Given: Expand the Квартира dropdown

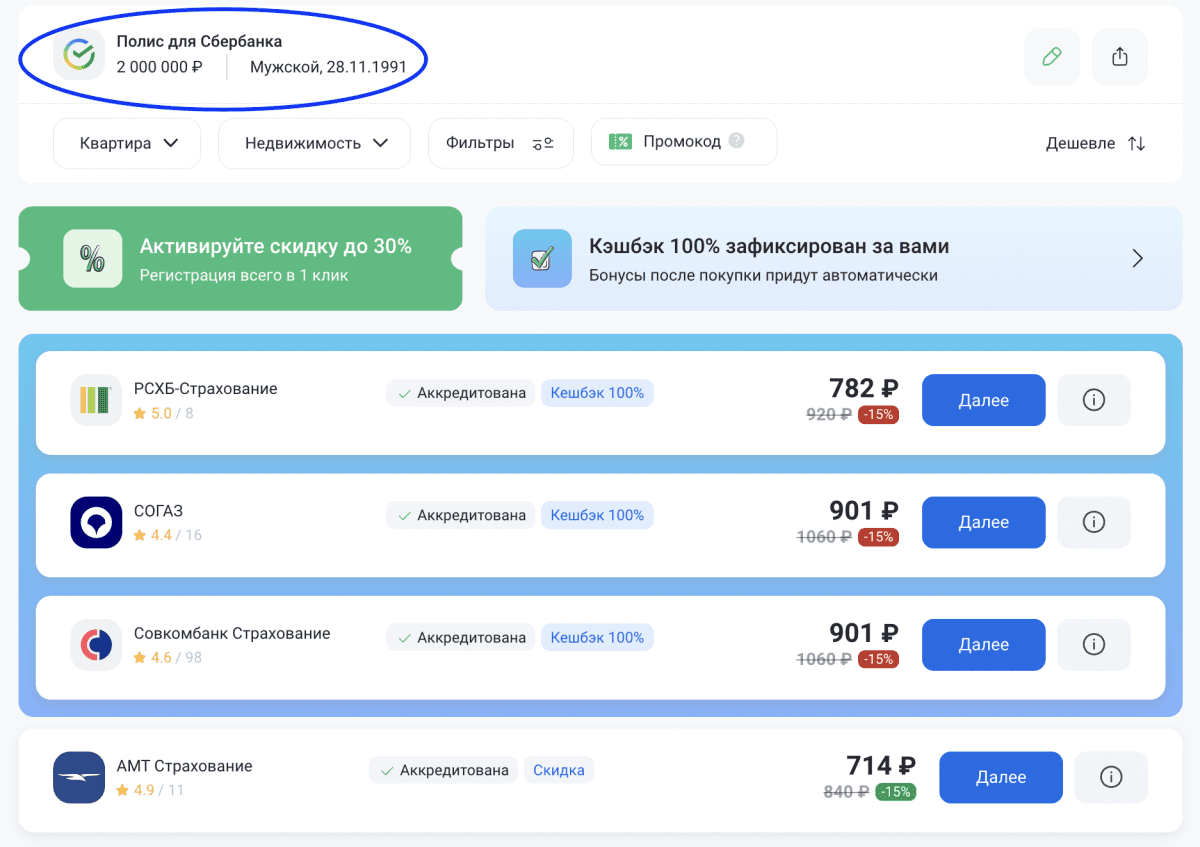Looking at the screenshot, I should [x=127, y=143].
